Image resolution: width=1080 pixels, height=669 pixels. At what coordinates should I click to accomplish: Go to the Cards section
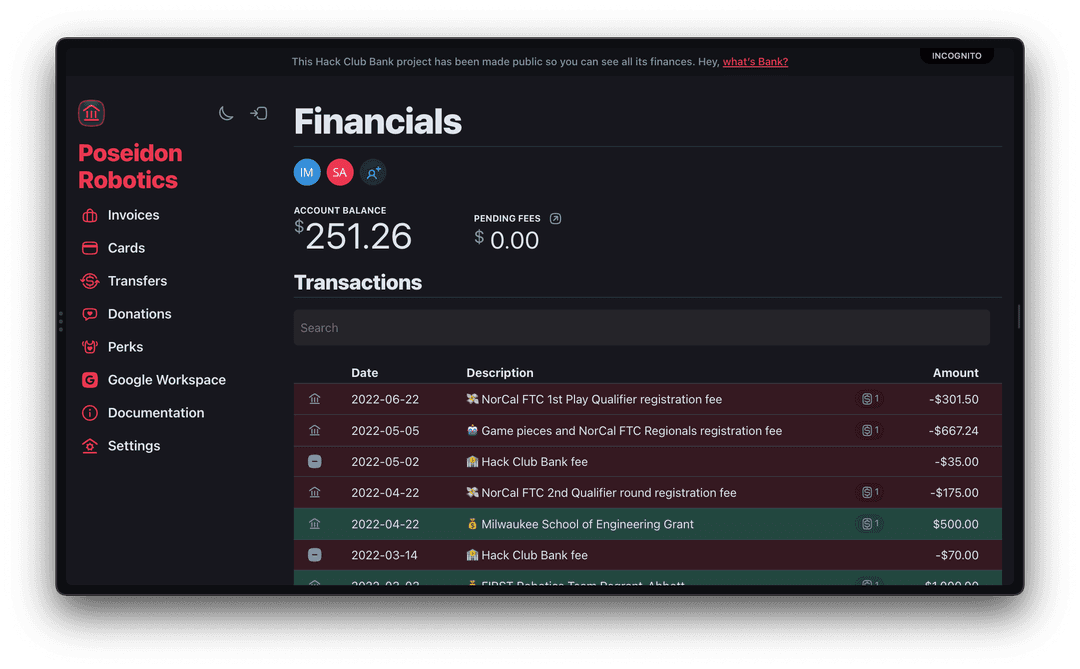126,248
